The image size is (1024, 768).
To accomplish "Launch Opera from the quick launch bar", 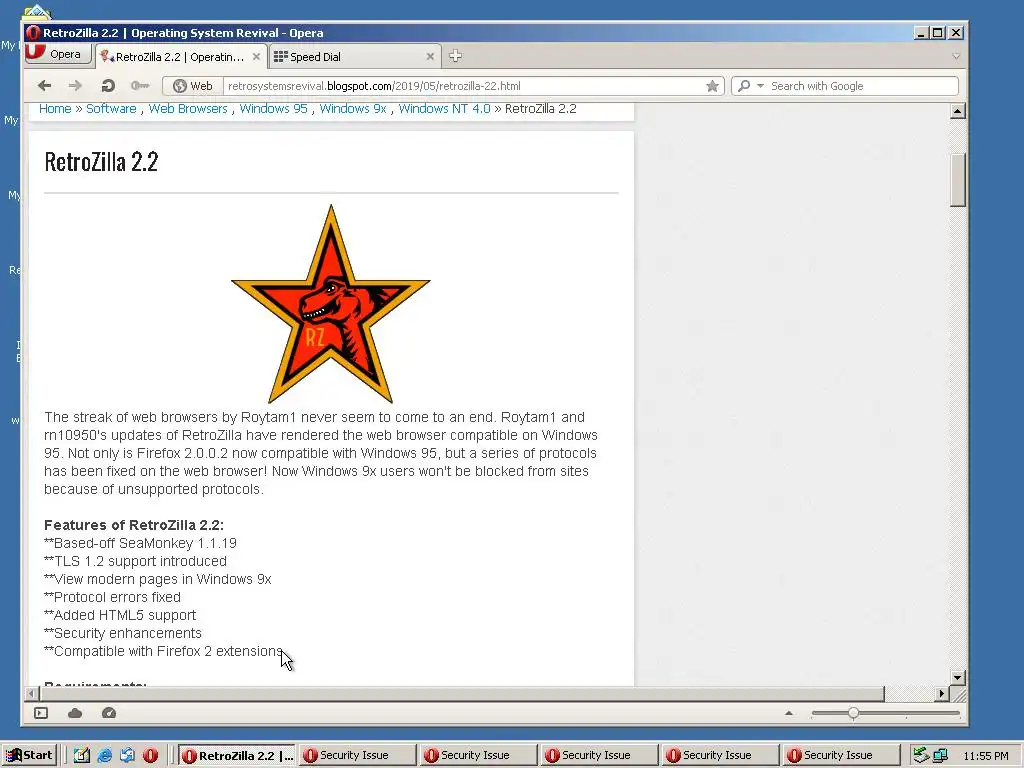I will pyautogui.click(x=150, y=755).
